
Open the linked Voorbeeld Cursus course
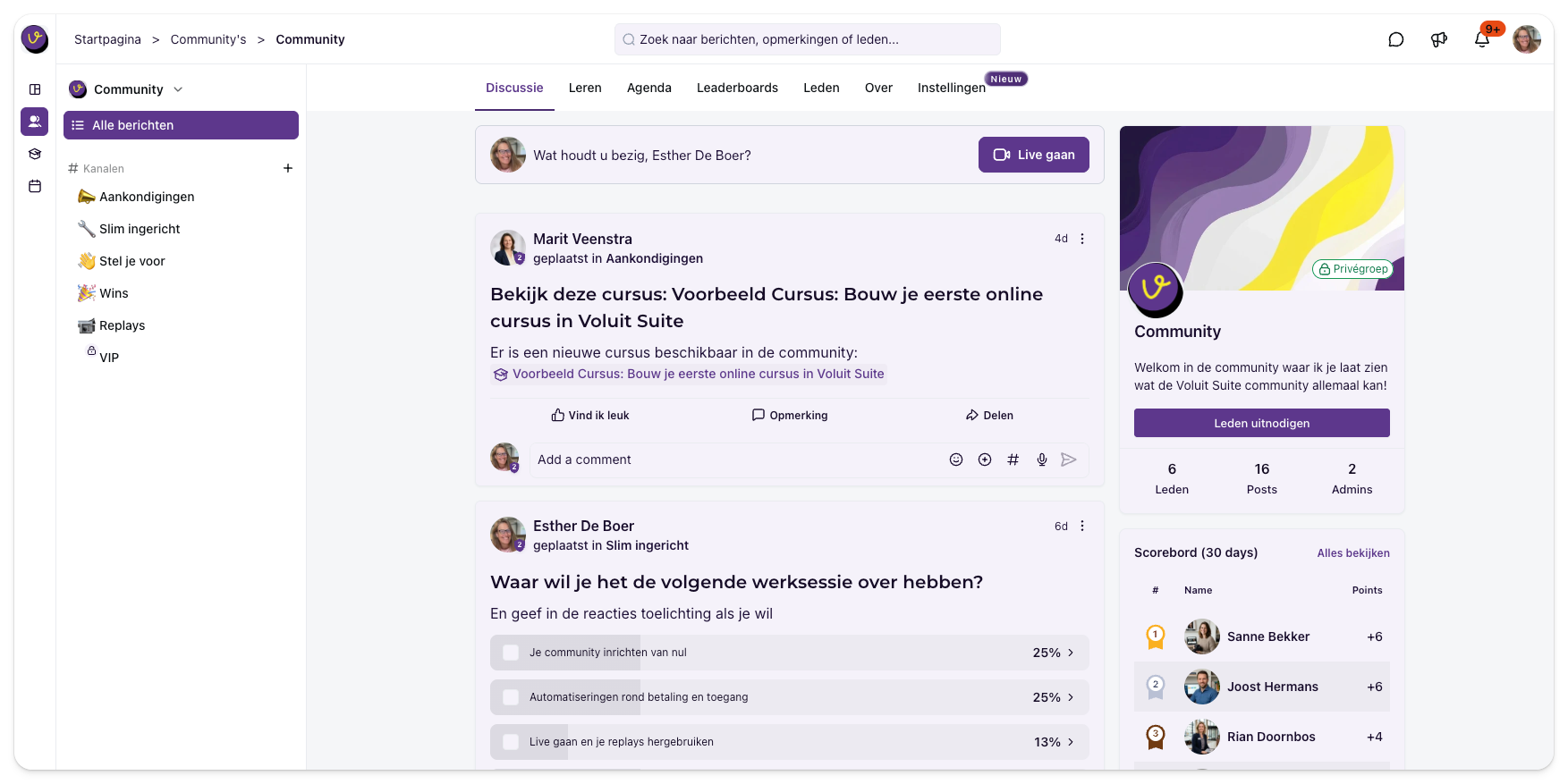[688, 374]
